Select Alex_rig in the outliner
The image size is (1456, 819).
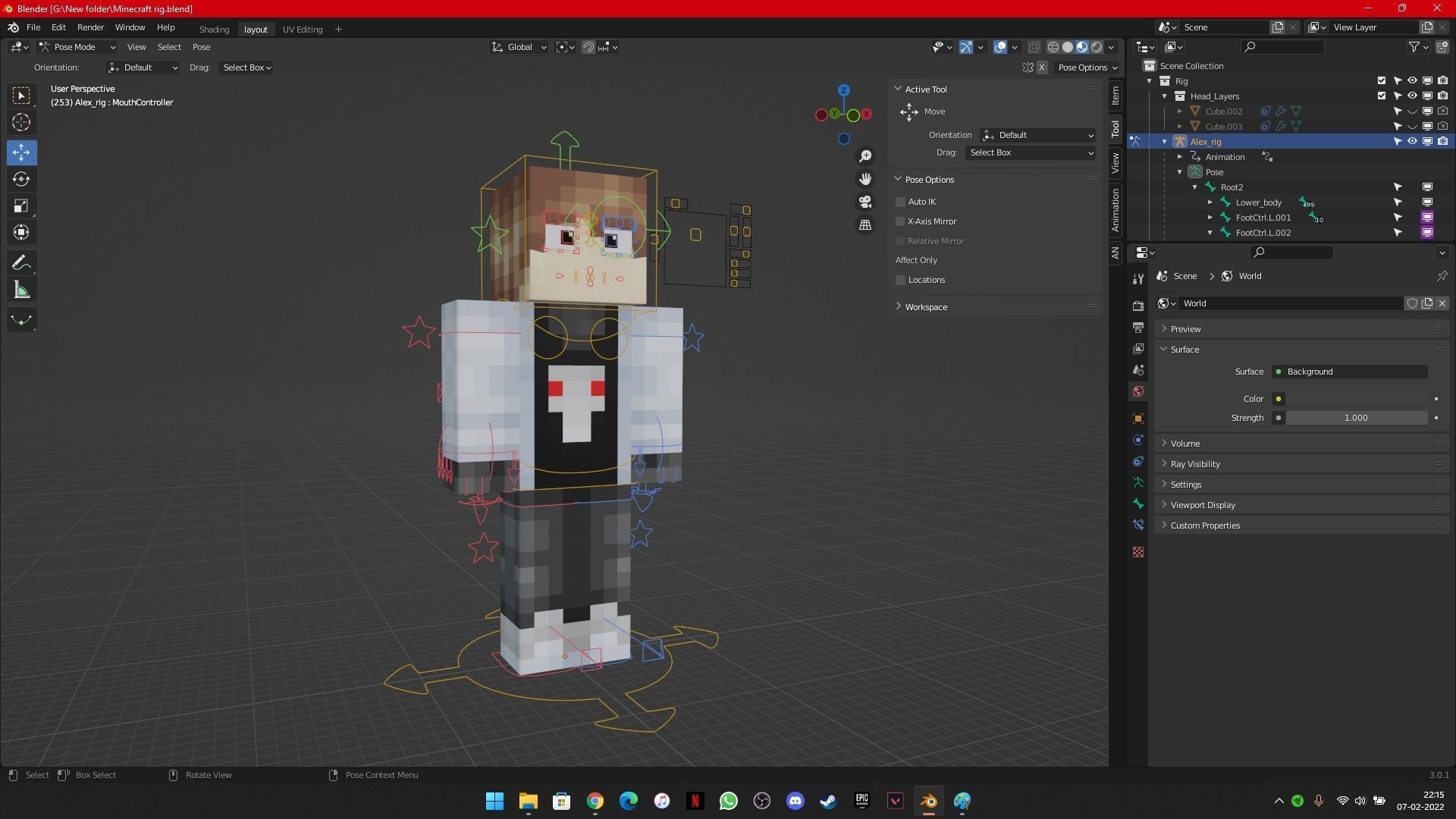[1205, 142]
